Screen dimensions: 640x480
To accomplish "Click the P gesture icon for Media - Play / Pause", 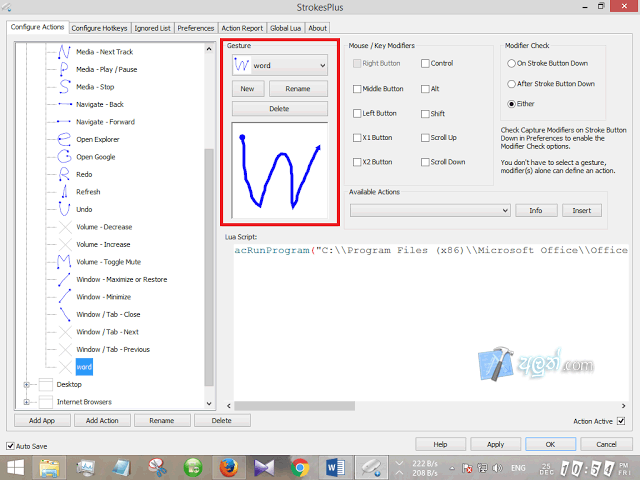I will click(64, 69).
